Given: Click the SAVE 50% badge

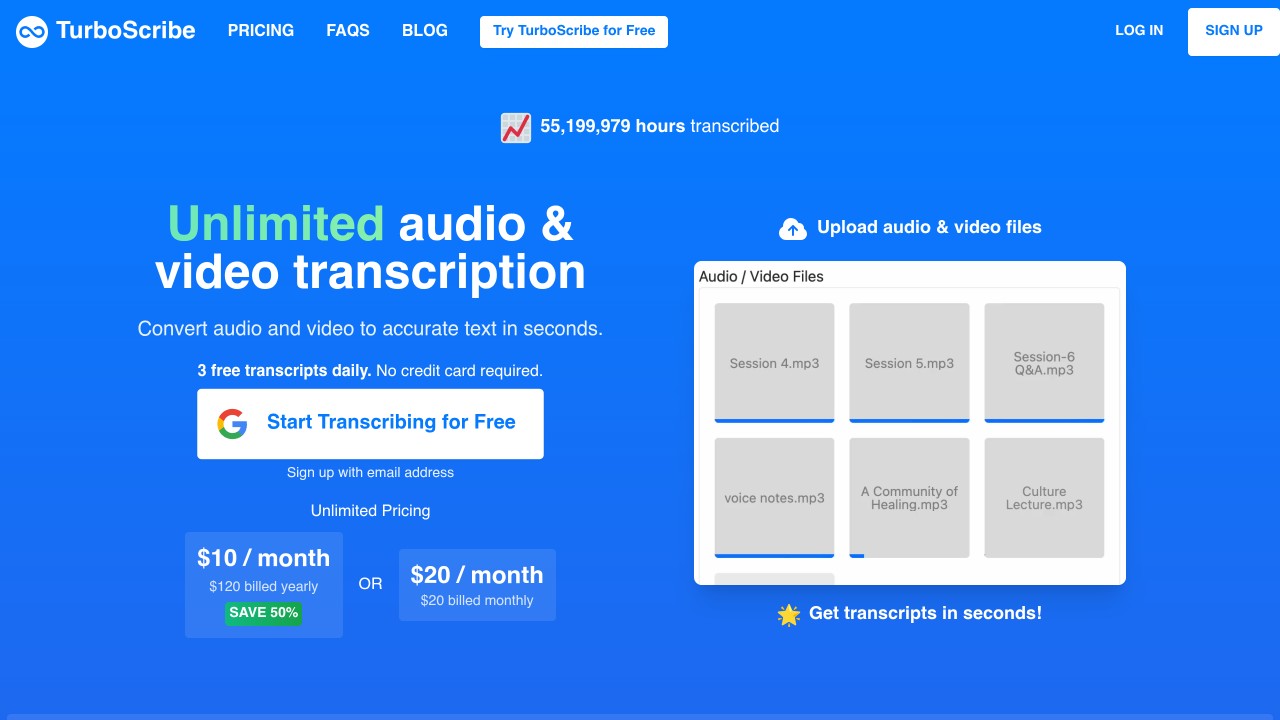Looking at the screenshot, I should tap(264, 613).
